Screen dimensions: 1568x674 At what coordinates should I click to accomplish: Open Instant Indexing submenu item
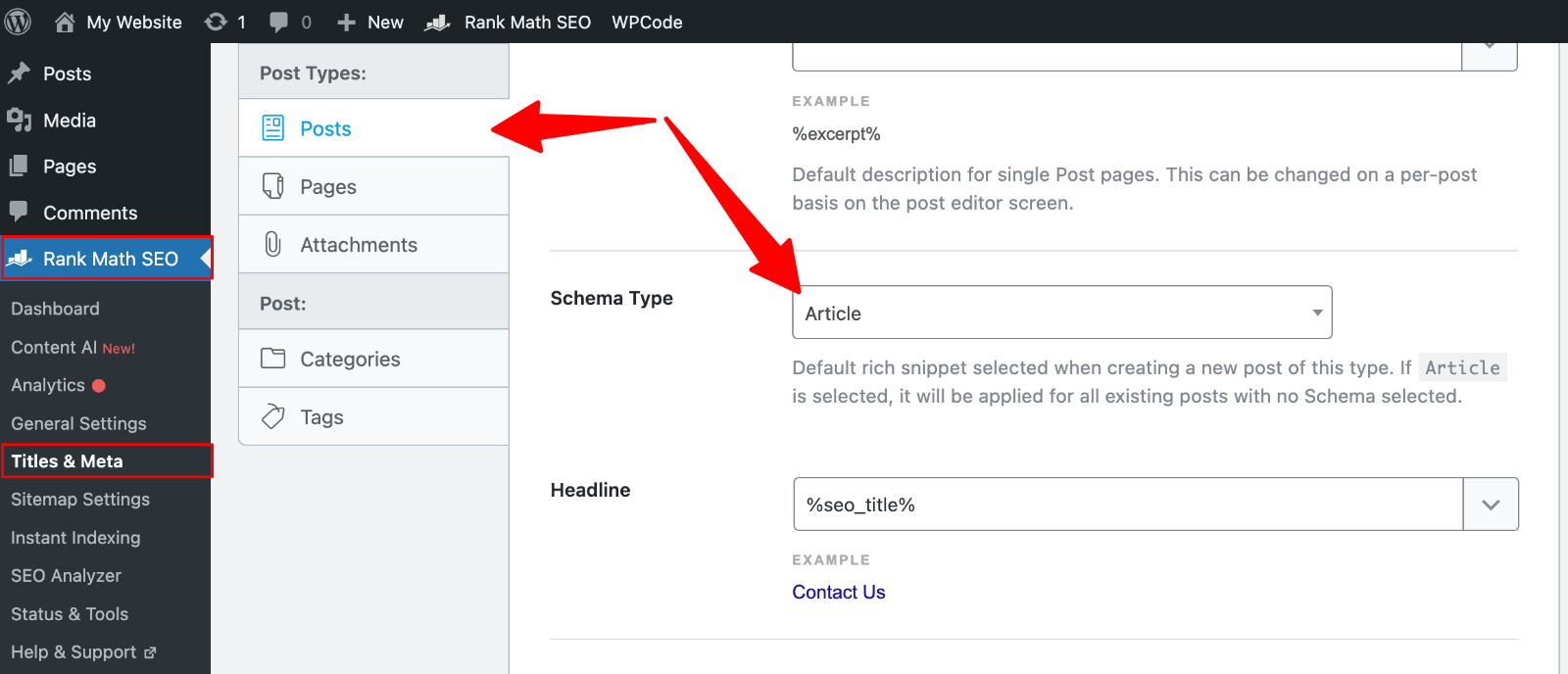pyautogui.click(x=75, y=538)
